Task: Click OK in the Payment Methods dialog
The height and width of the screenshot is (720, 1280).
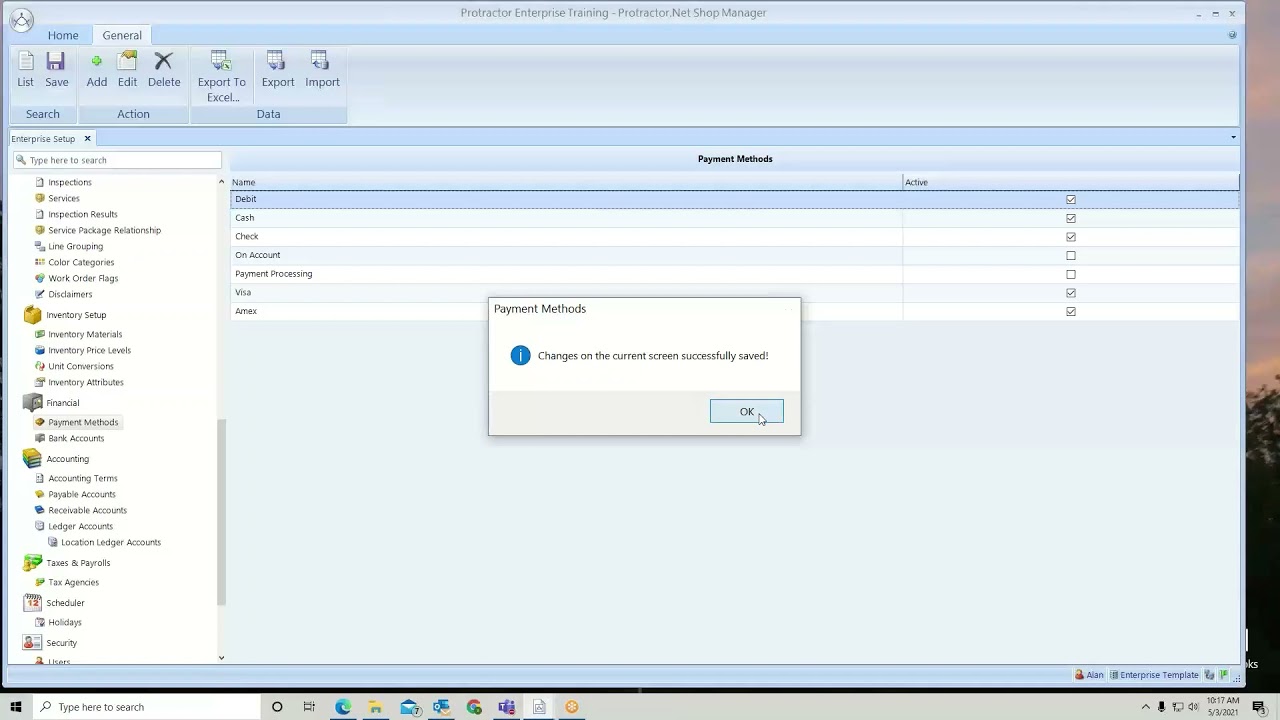Action: coord(747,412)
